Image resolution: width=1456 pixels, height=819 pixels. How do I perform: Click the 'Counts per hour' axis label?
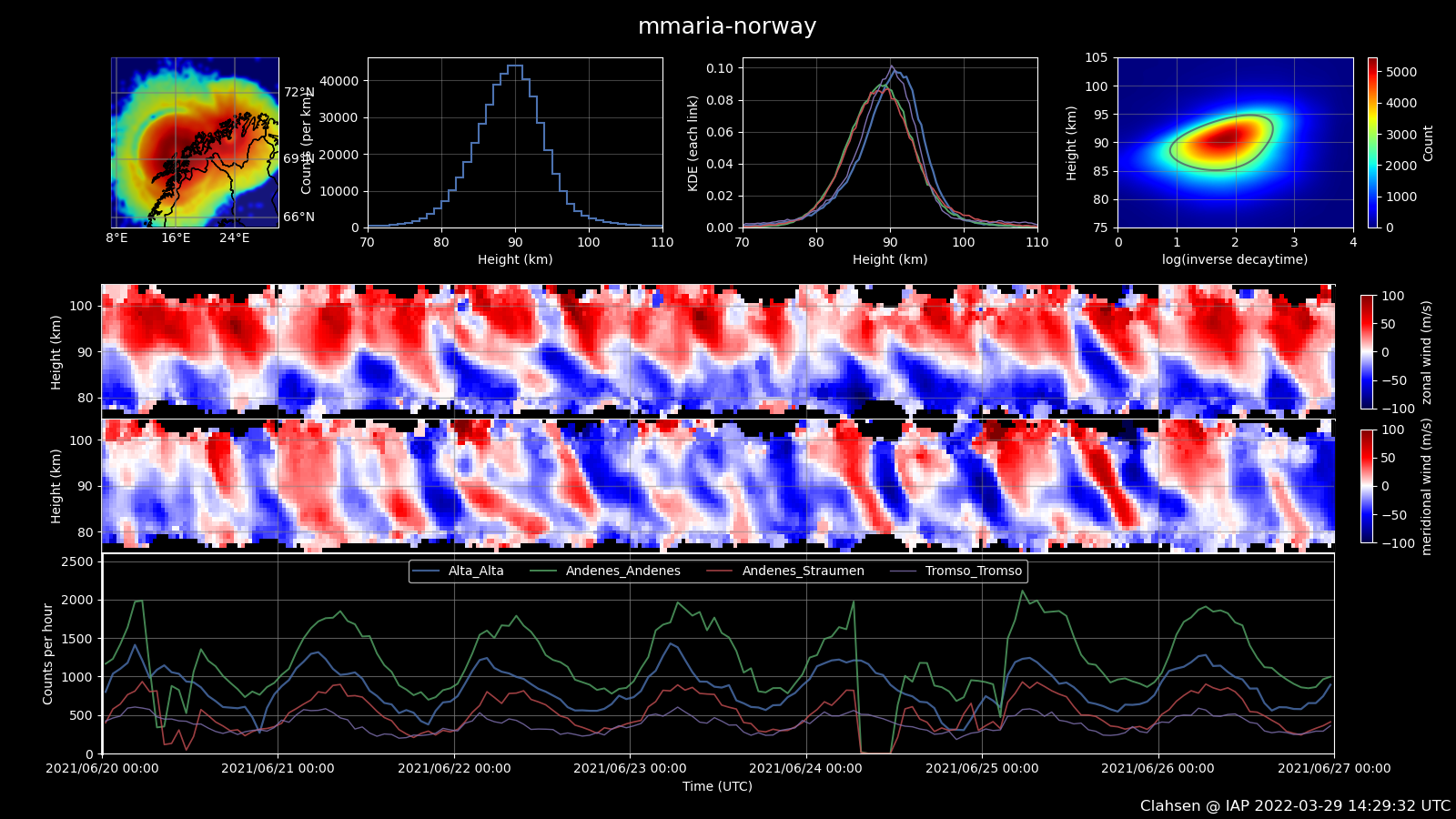[x=48, y=653]
